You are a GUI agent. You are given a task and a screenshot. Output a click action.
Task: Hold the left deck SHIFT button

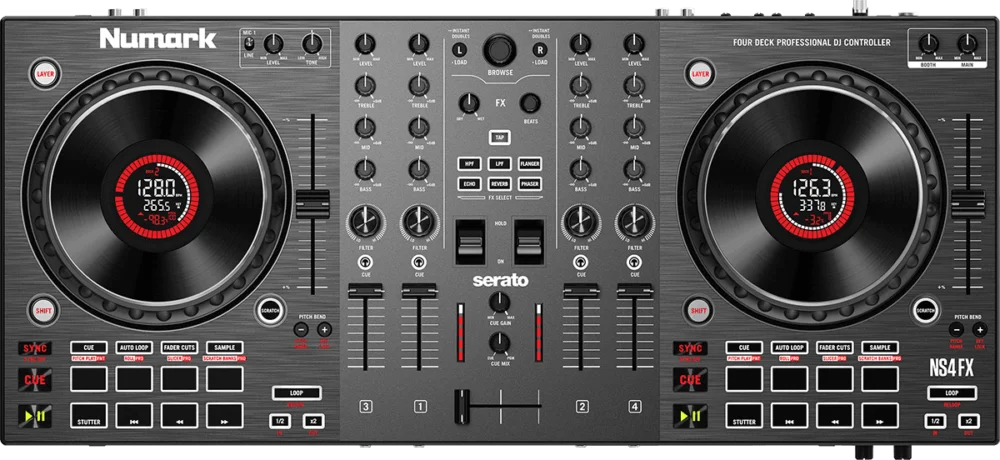click(x=44, y=311)
